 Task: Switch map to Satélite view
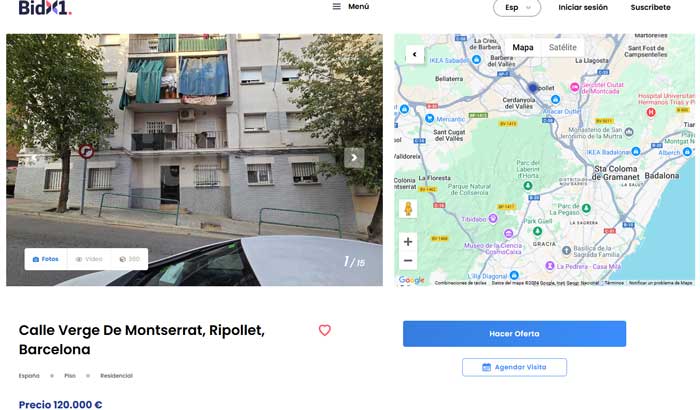pyautogui.click(x=562, y=47)
